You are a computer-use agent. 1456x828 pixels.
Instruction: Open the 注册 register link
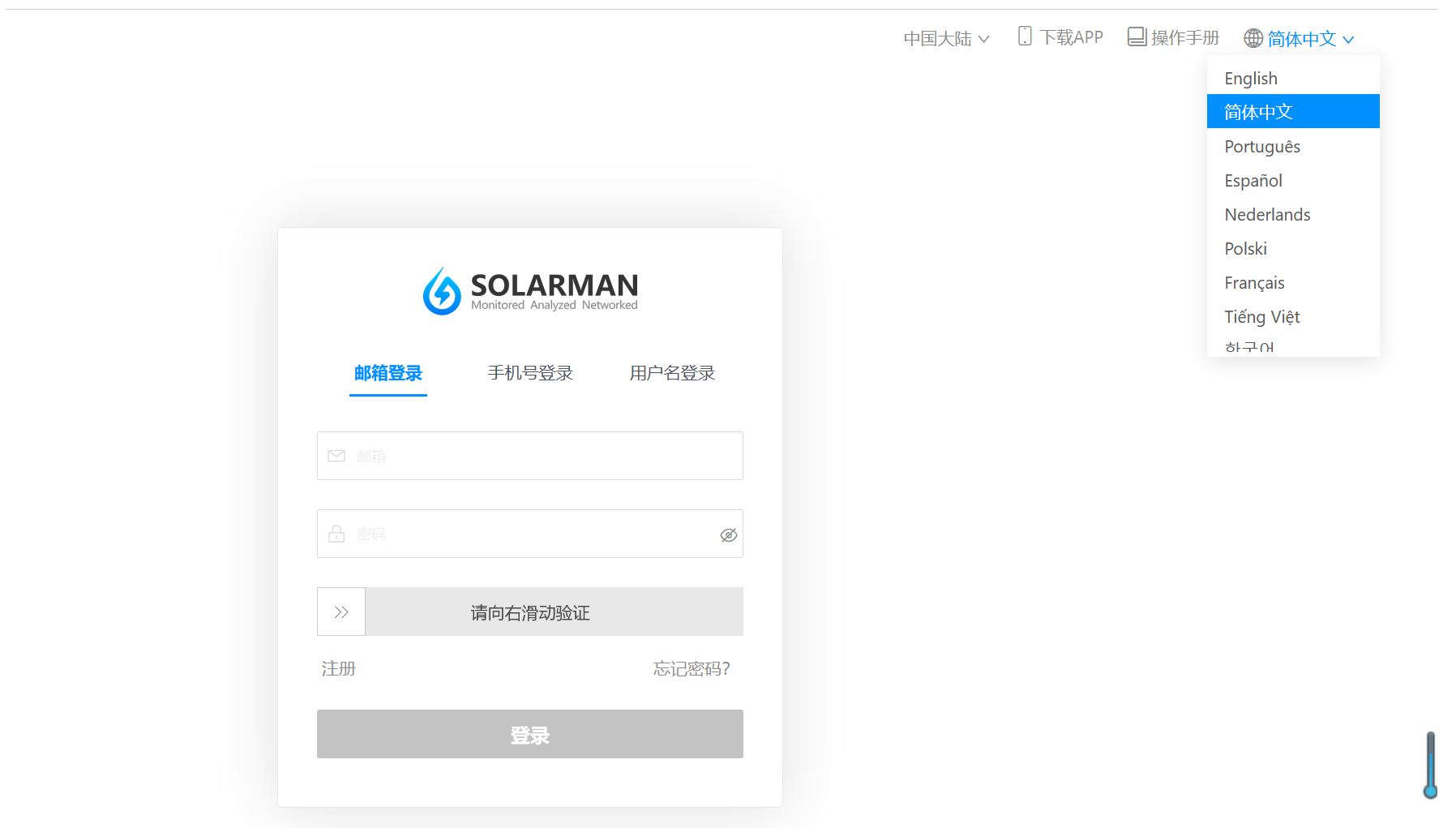339,668
